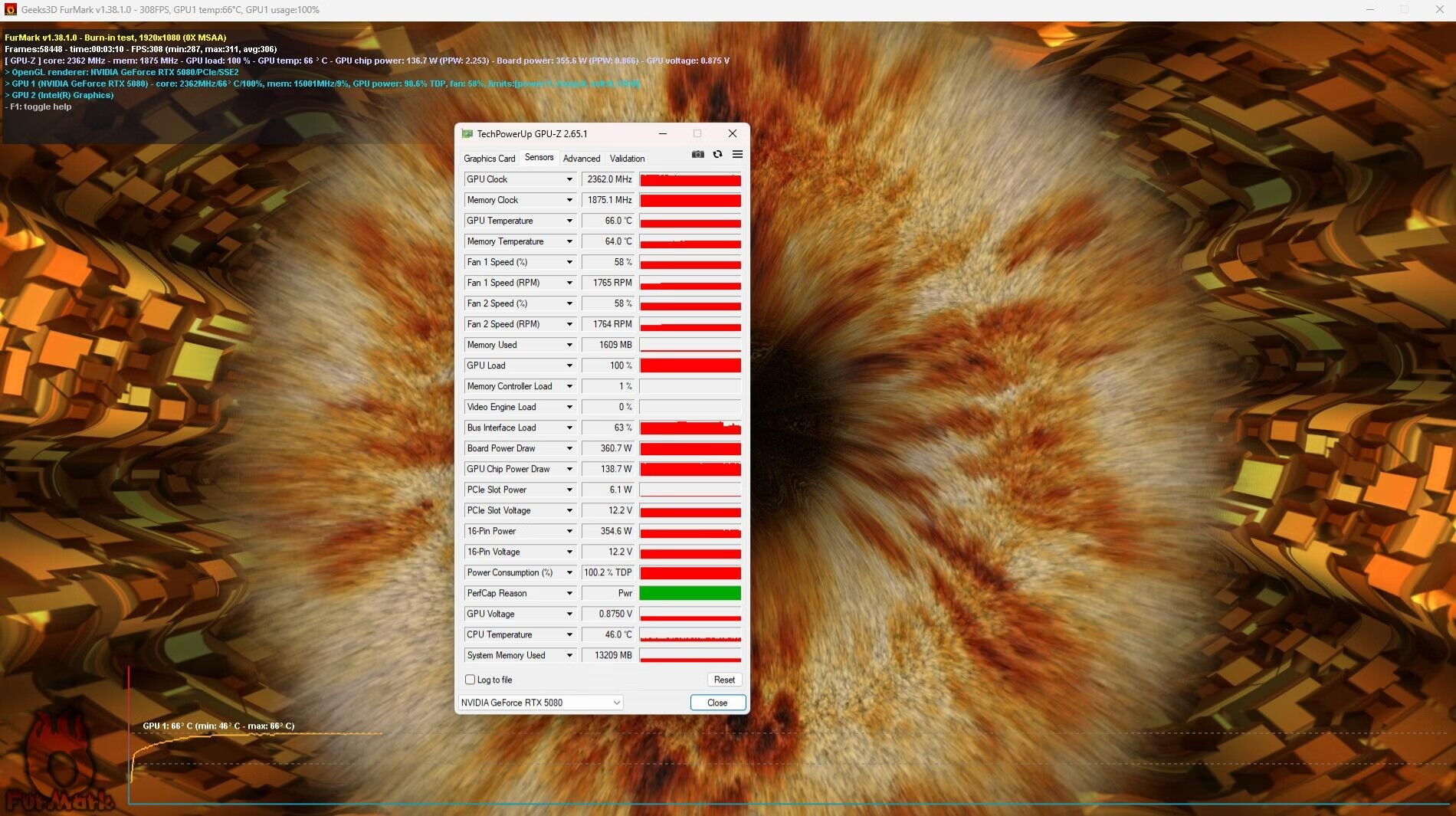1456x816 pixels.
Task: Open the Validation tab
Action: pos(627,159)
